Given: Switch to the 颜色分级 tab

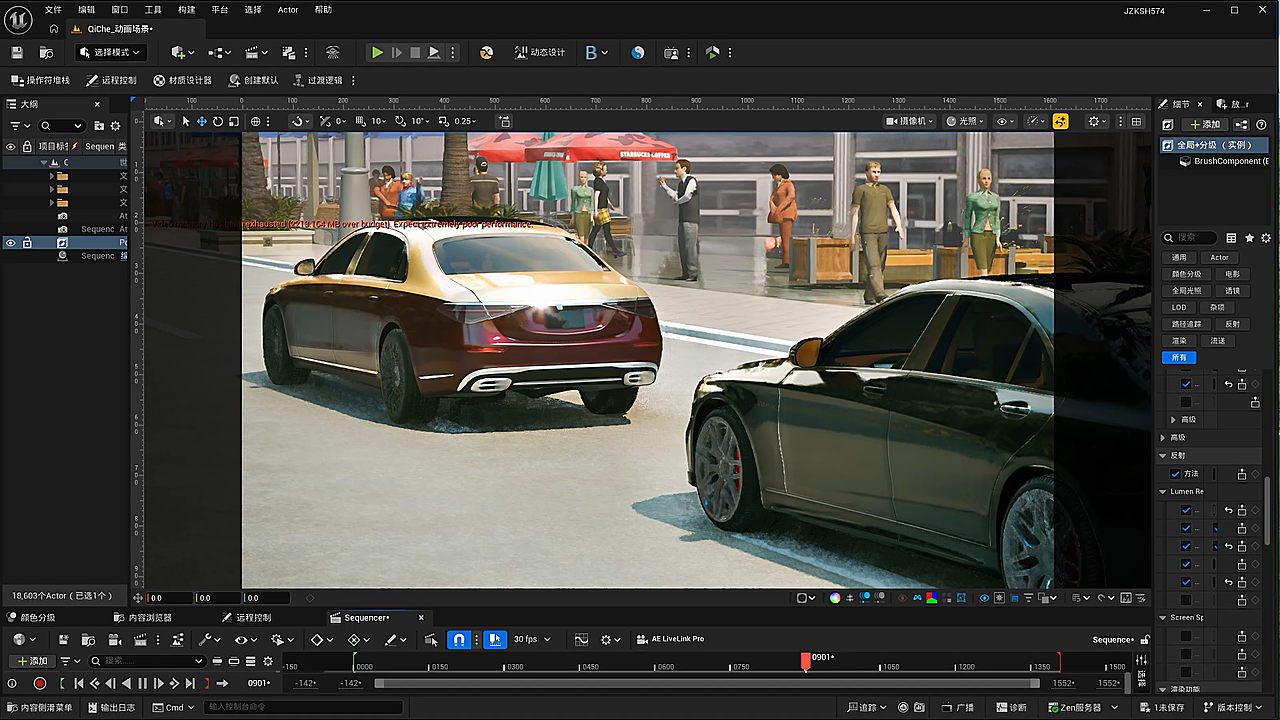Looking at the screenshot, I should coord(31,617).
